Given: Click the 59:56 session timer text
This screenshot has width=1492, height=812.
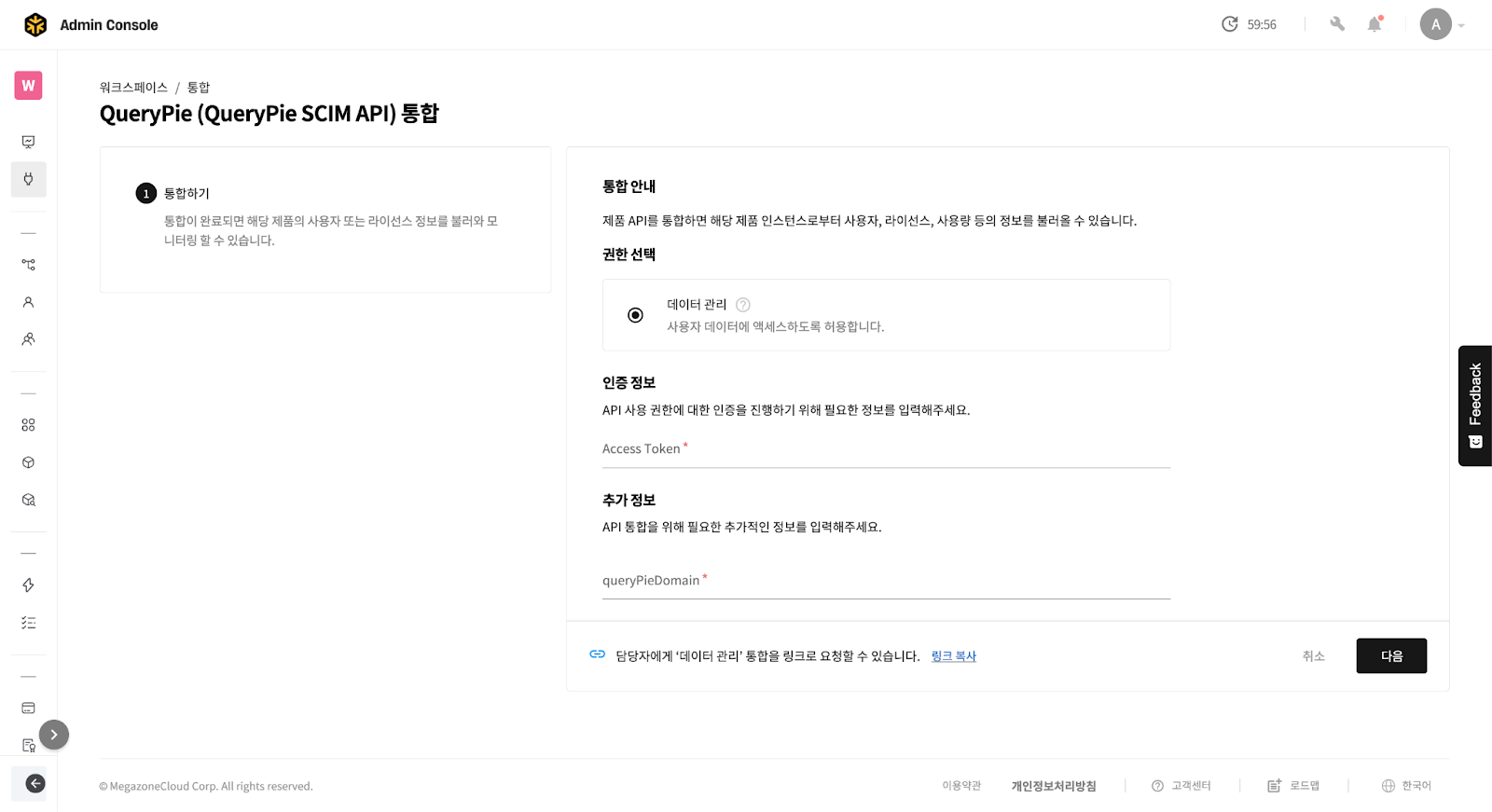Looking at the screenshot, I should tap(1262, 24).
